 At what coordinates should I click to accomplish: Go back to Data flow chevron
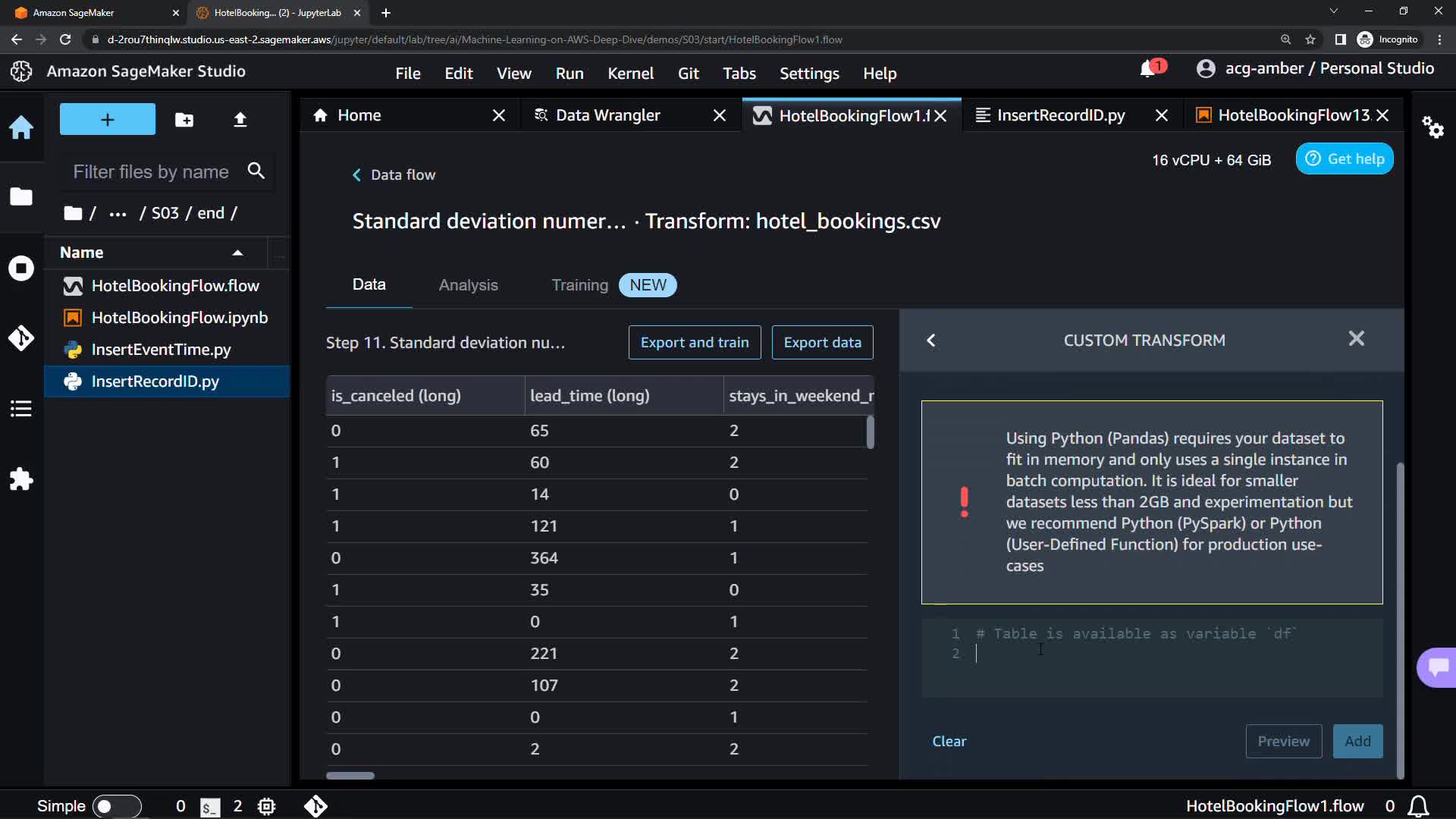(x=356, y=175)
